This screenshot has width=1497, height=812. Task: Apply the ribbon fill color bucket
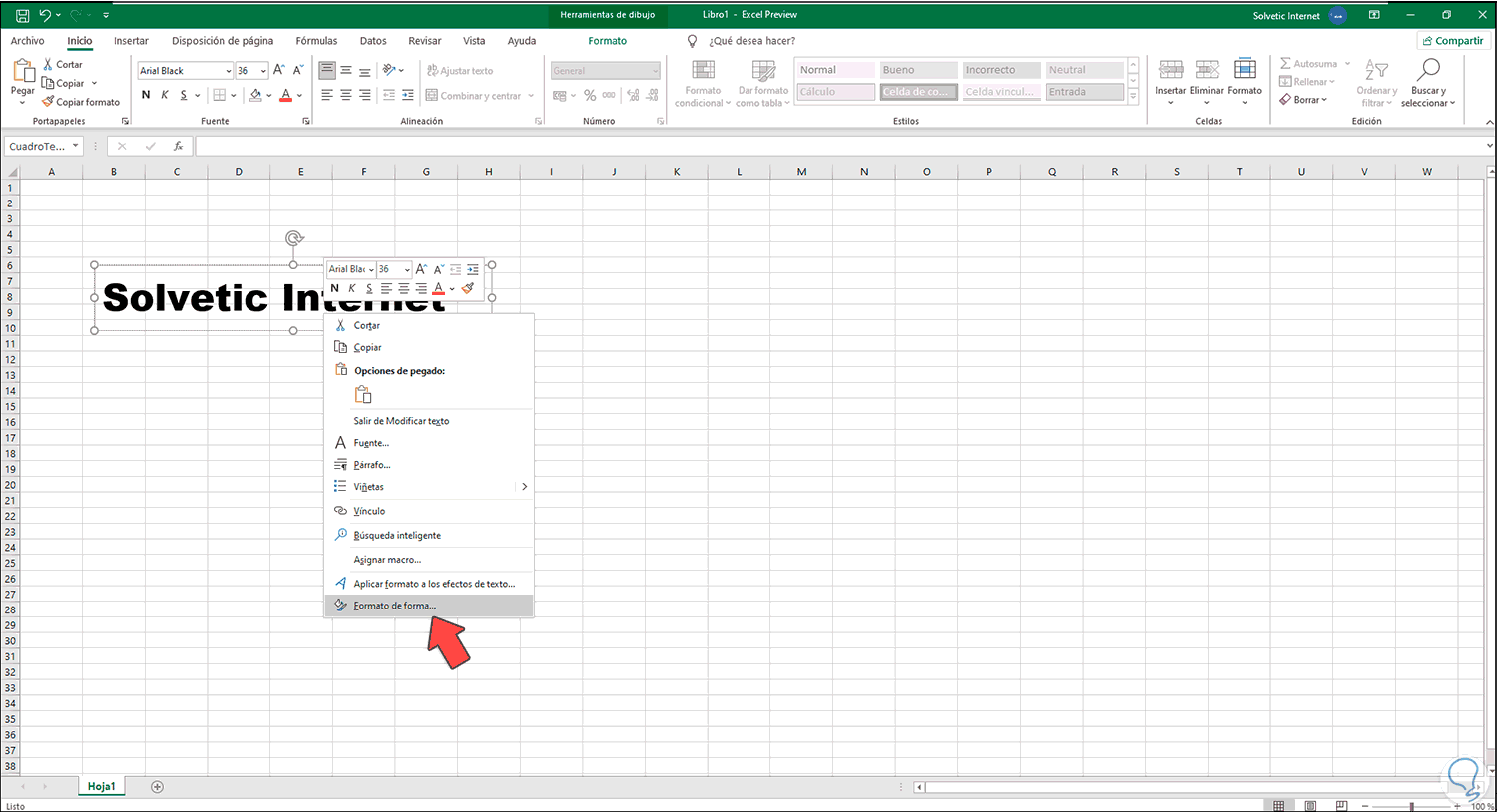(255, 95)
